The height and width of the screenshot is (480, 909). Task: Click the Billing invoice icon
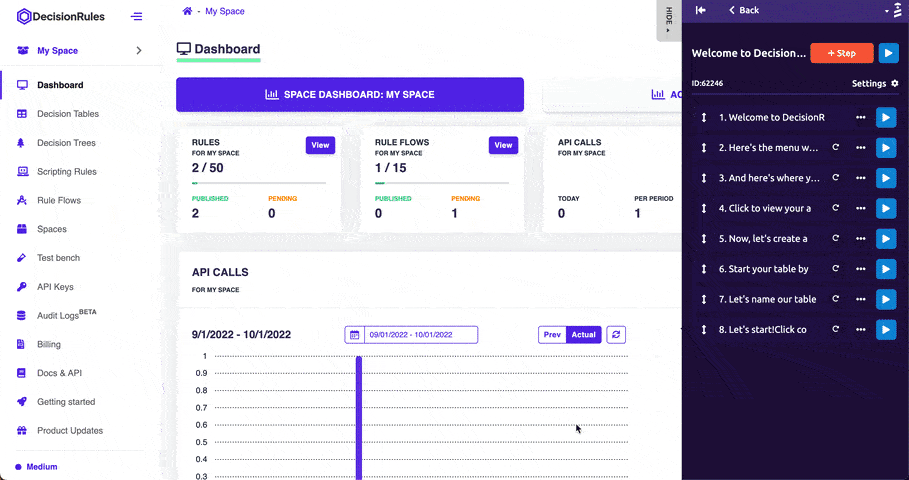21,344
